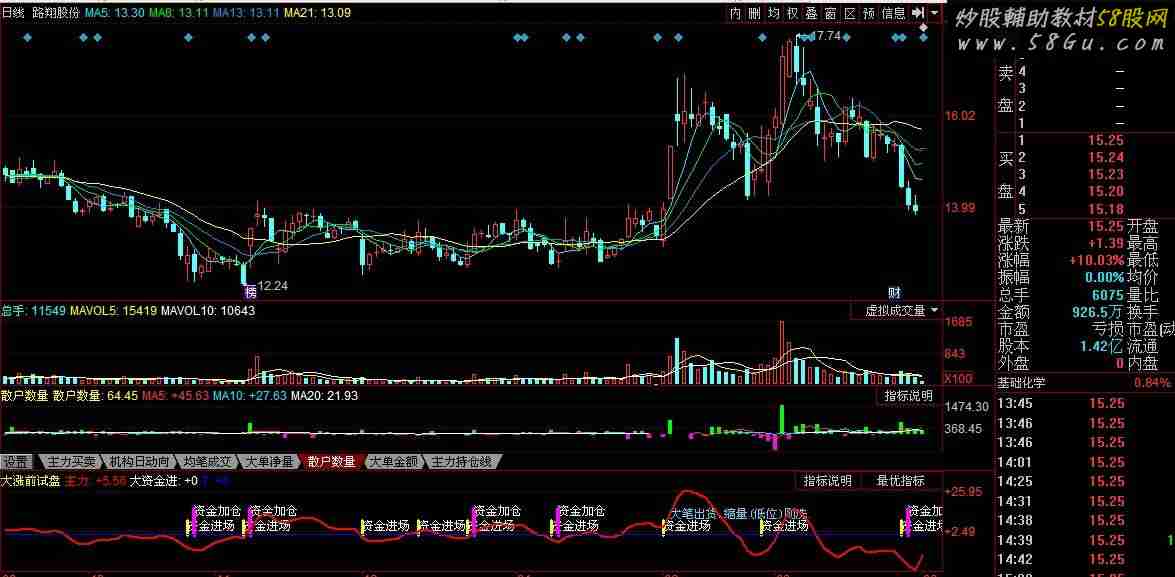This screenshot has height=577, width=1175.
Task: Toggle the 叠 overlay button
Action: 812,13
